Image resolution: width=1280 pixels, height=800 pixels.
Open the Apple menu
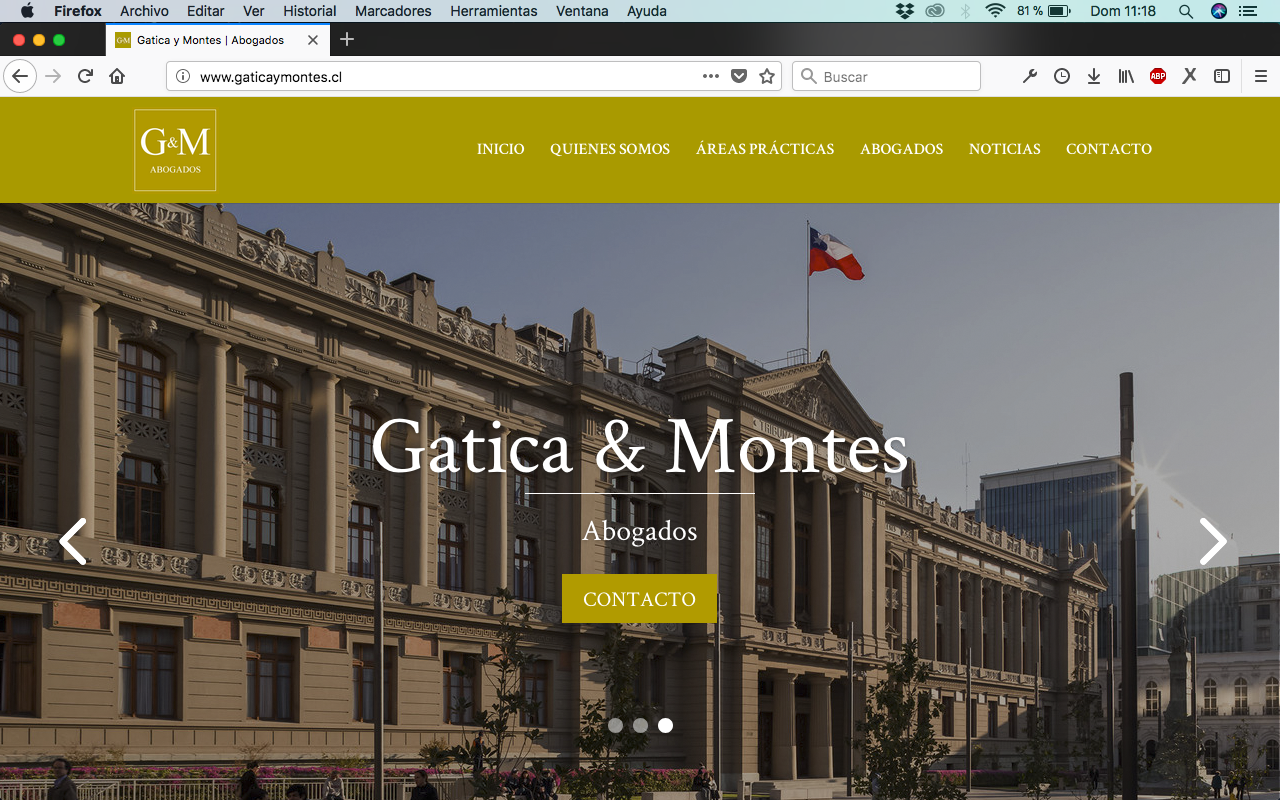[27, 11]
